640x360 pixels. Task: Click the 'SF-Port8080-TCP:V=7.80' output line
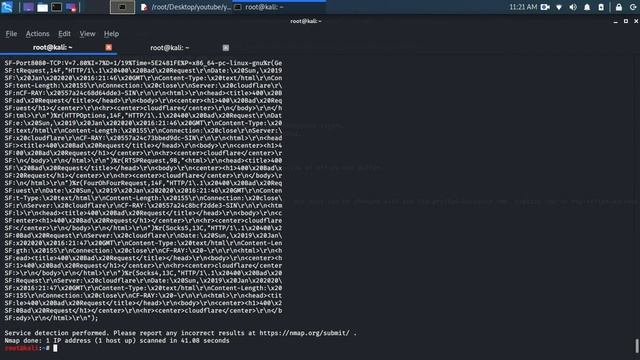point(143,63)
